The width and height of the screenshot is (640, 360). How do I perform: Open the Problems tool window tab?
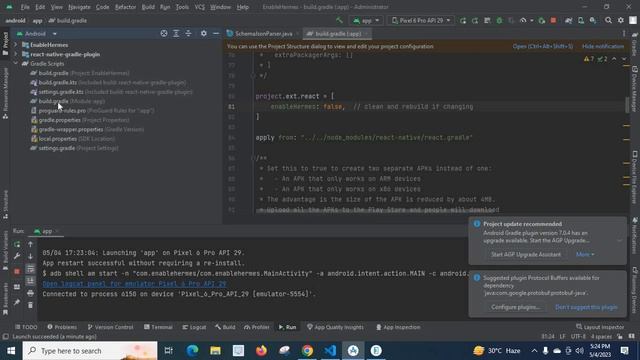[x=62, y=327]
